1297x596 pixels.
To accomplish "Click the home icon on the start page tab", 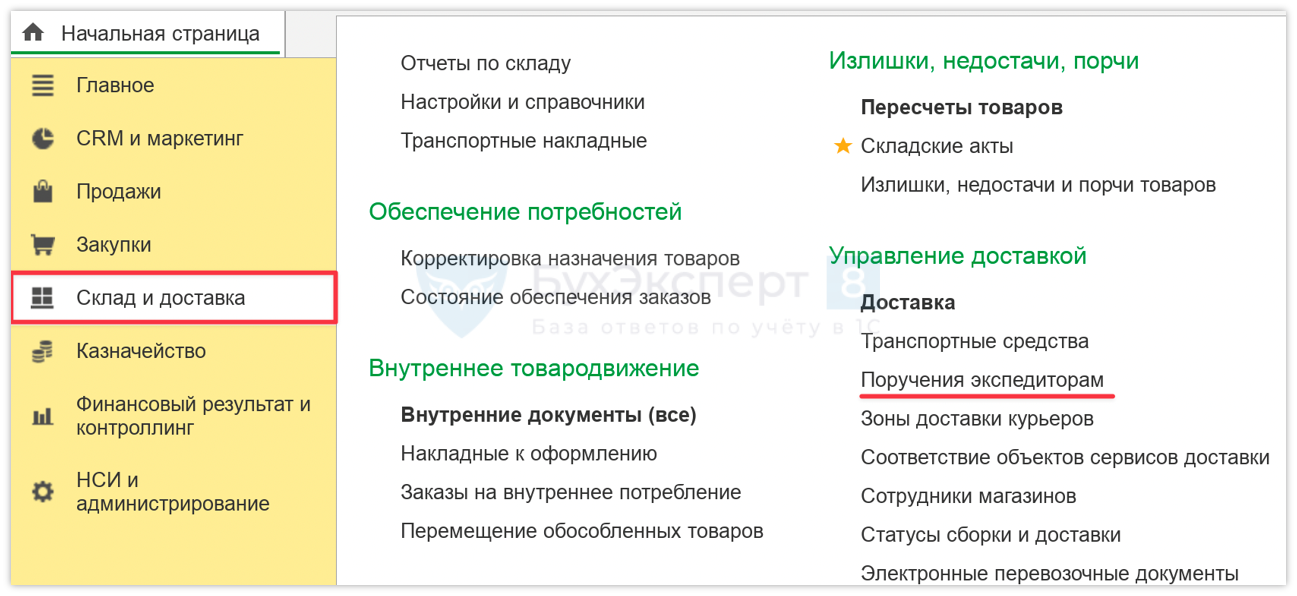I will coord(33,33).
